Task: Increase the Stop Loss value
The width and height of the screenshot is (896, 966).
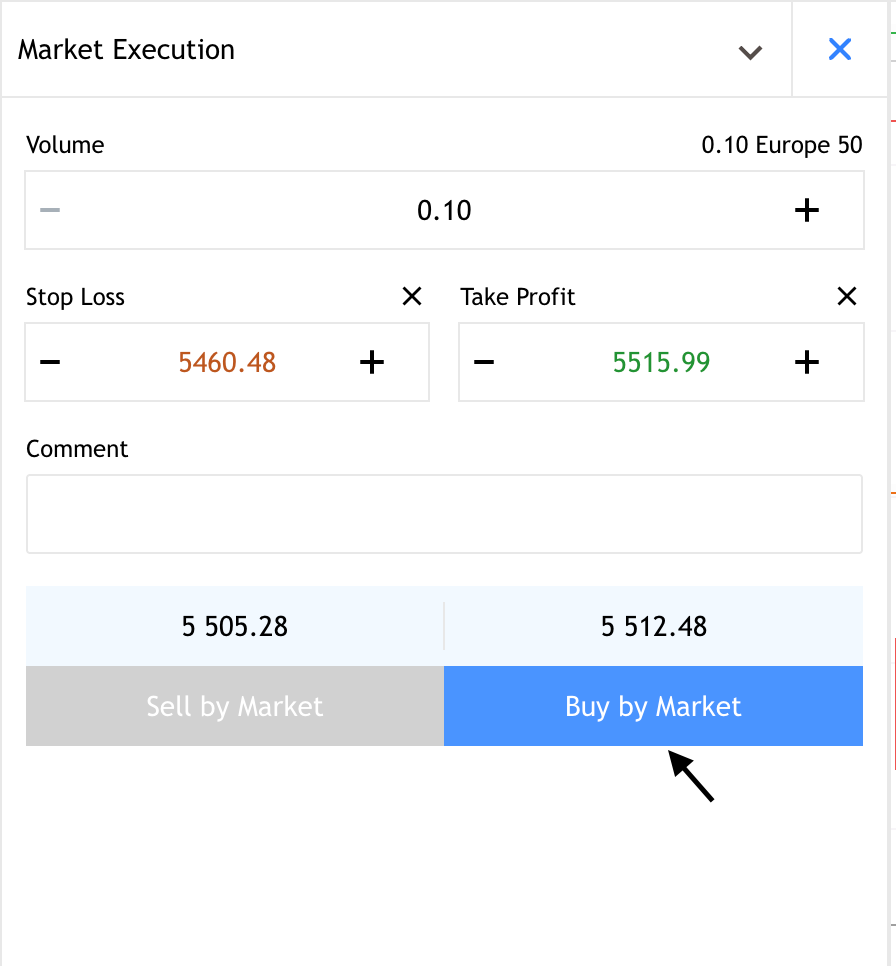Action: (372, 362)
